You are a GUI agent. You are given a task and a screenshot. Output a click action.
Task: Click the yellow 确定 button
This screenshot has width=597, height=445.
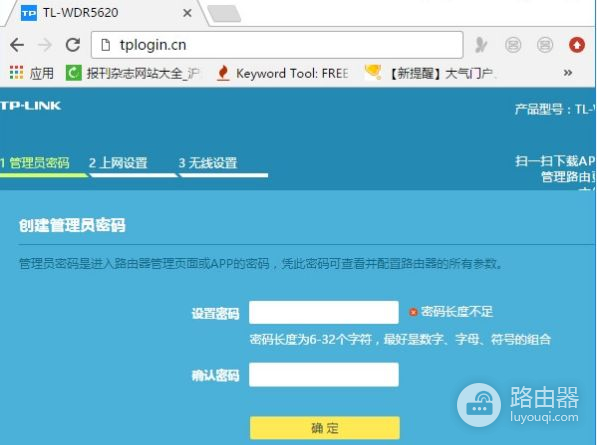pos(325,428)
